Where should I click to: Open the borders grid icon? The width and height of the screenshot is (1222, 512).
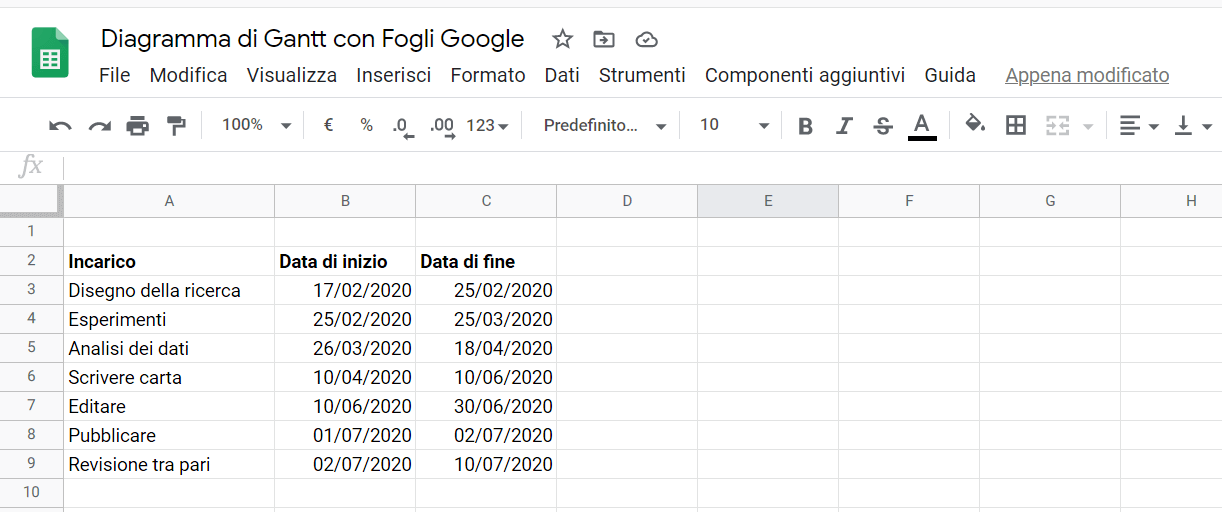point(1016,125)
